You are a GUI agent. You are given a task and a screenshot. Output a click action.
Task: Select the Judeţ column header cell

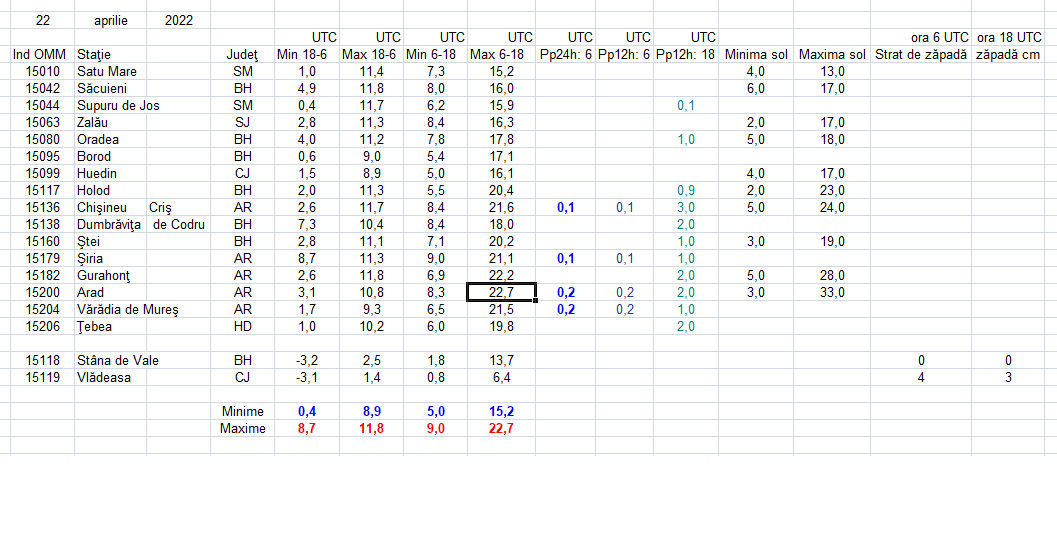coord(243,55)
